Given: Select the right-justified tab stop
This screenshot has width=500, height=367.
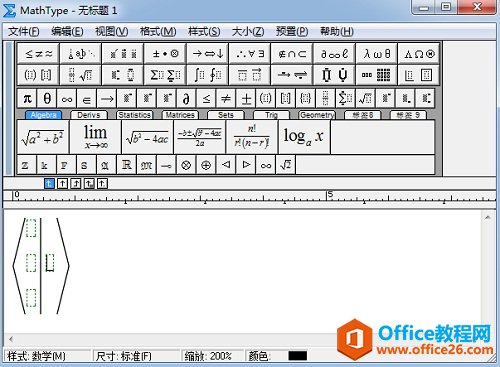Looking at the screenshot, I should click(x=76, y=183).
